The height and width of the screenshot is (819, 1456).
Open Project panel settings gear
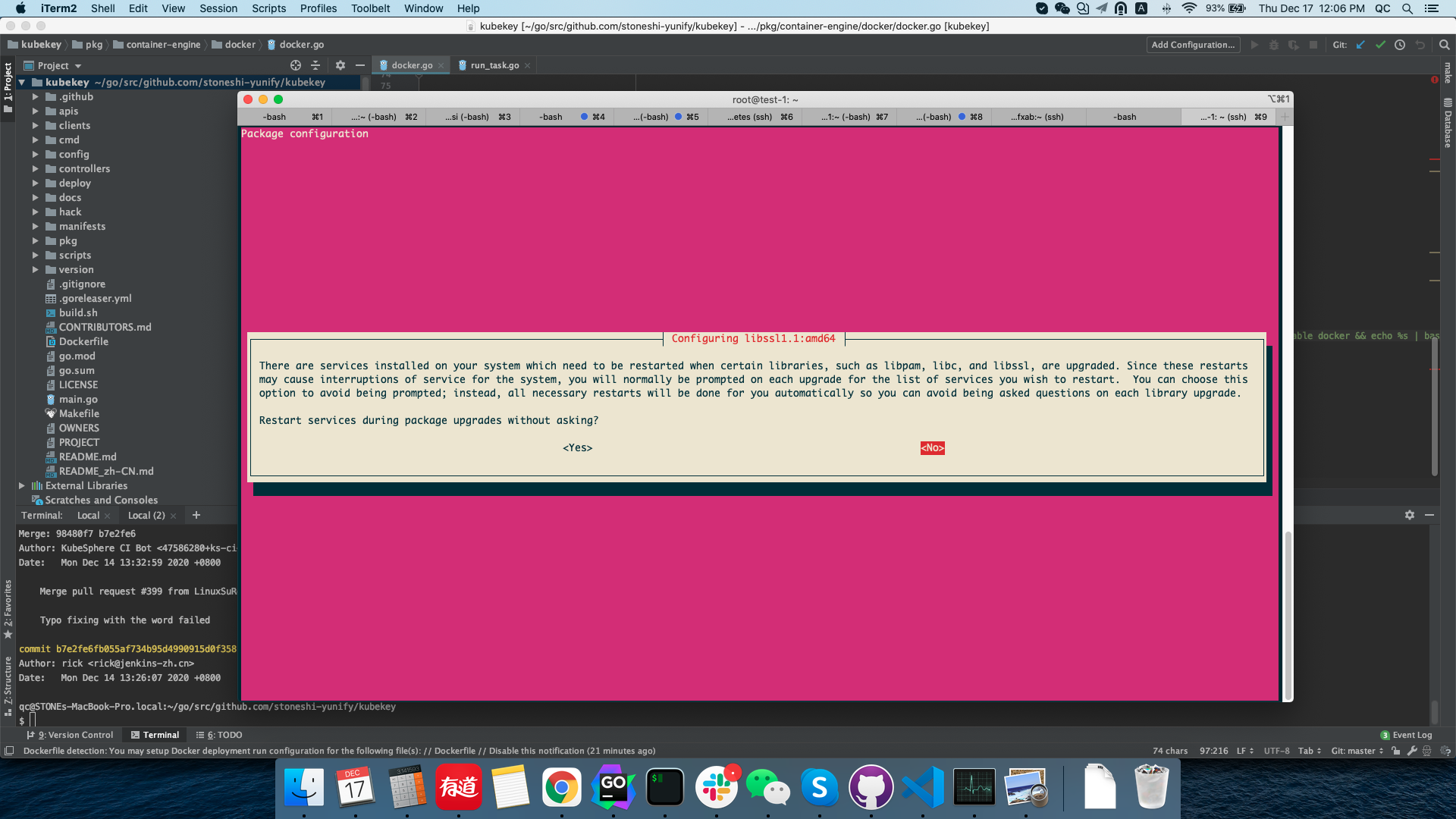(x=340, y=66)
